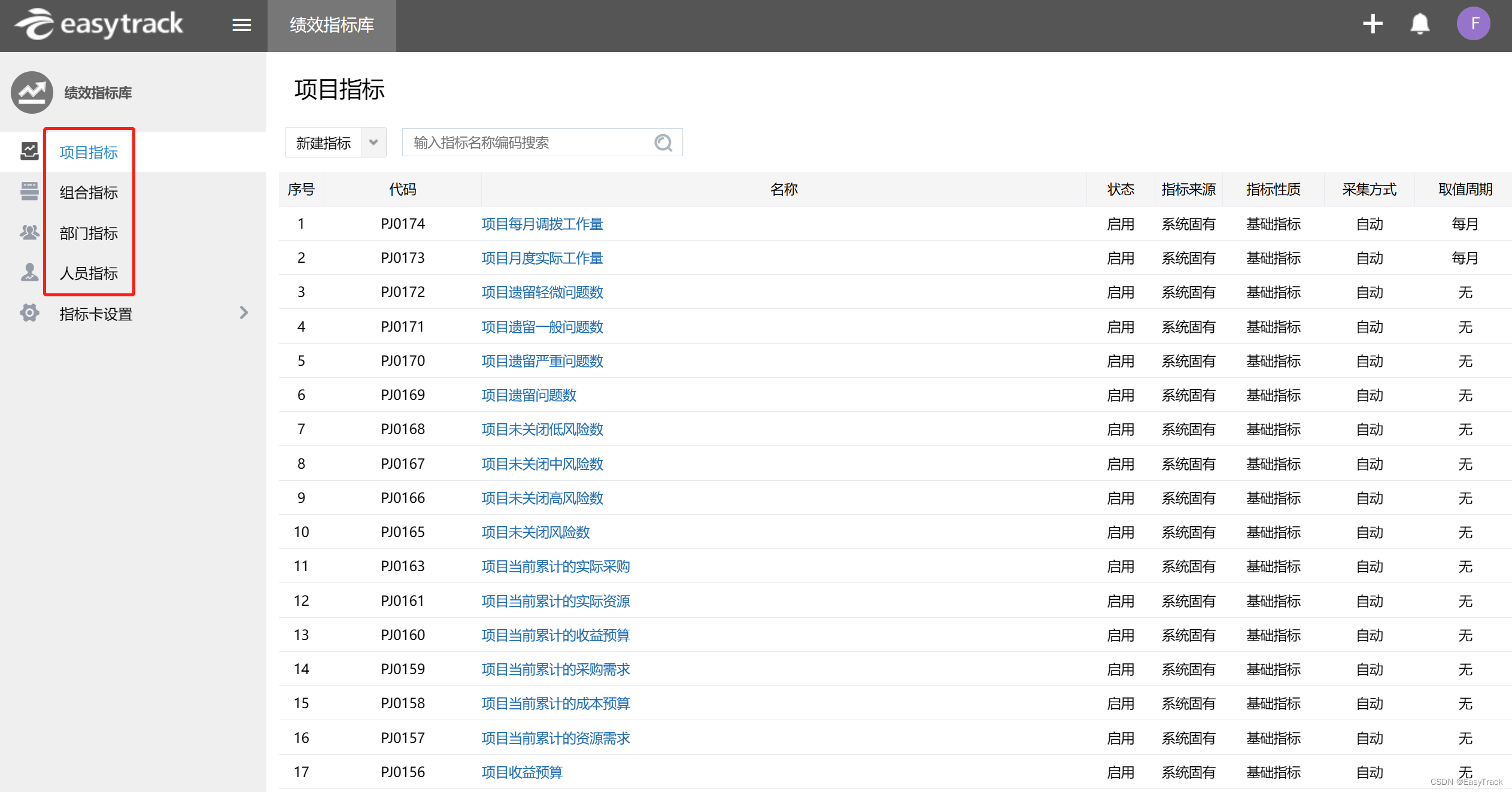Click the 人员指标 person icon

click(x=29, y=272)
